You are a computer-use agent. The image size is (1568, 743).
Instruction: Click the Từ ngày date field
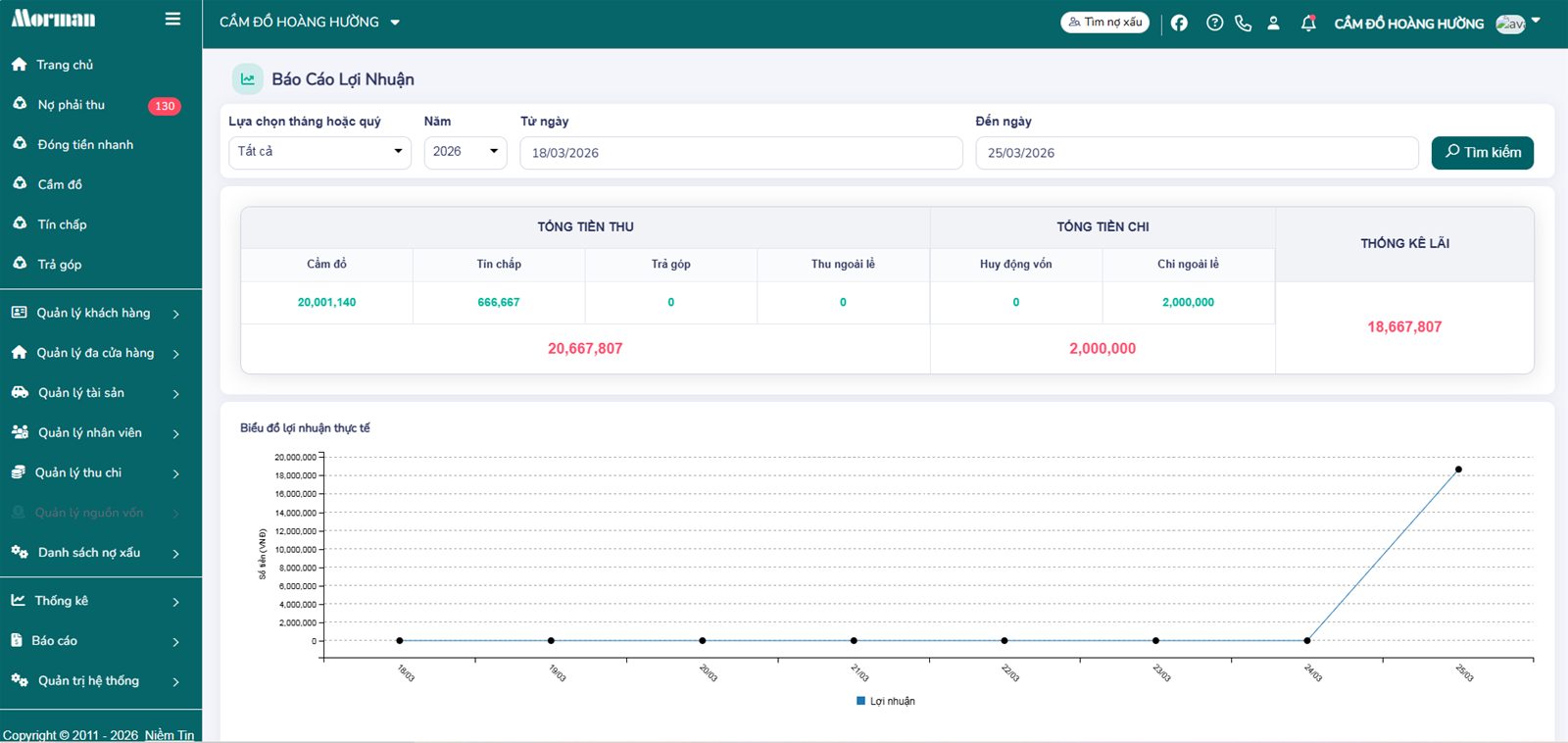740,153
